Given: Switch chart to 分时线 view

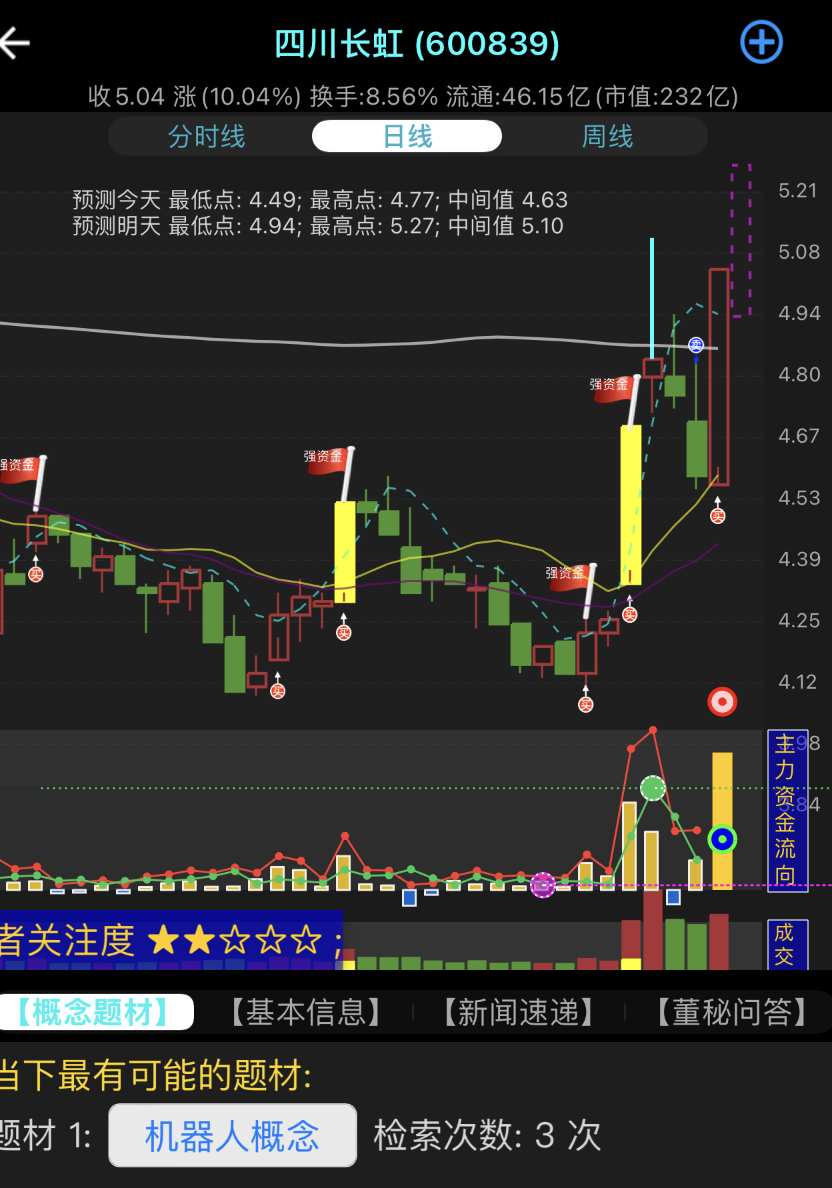Looking at the screenshot, I should tap(207, 136).
